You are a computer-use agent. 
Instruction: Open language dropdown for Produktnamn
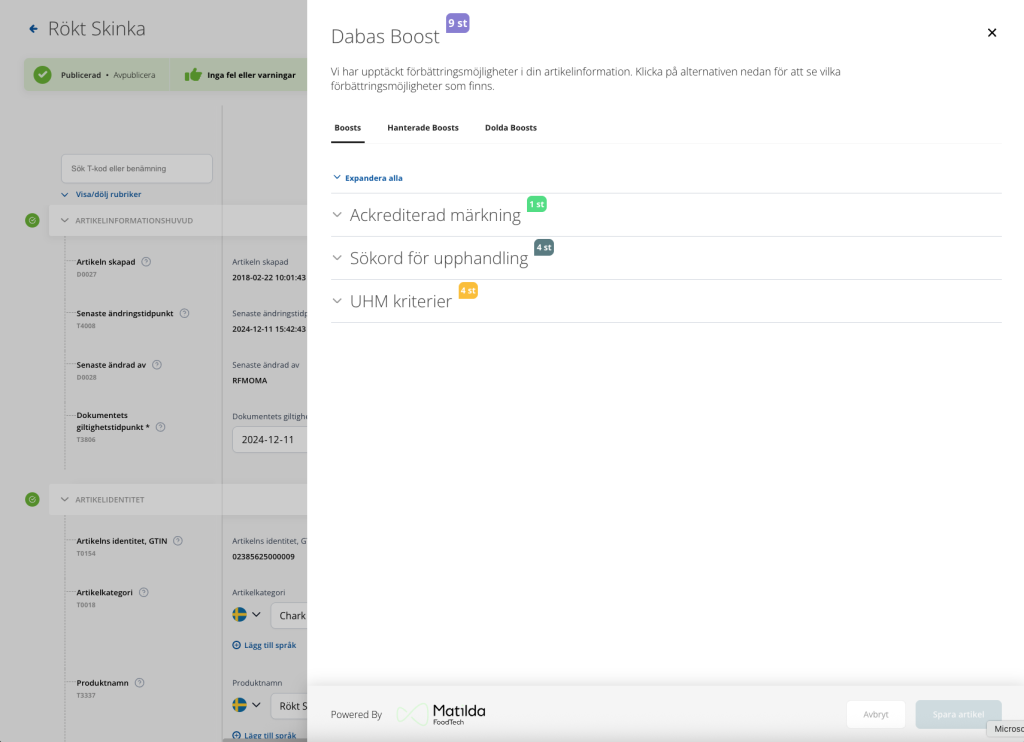coord(256,705)
